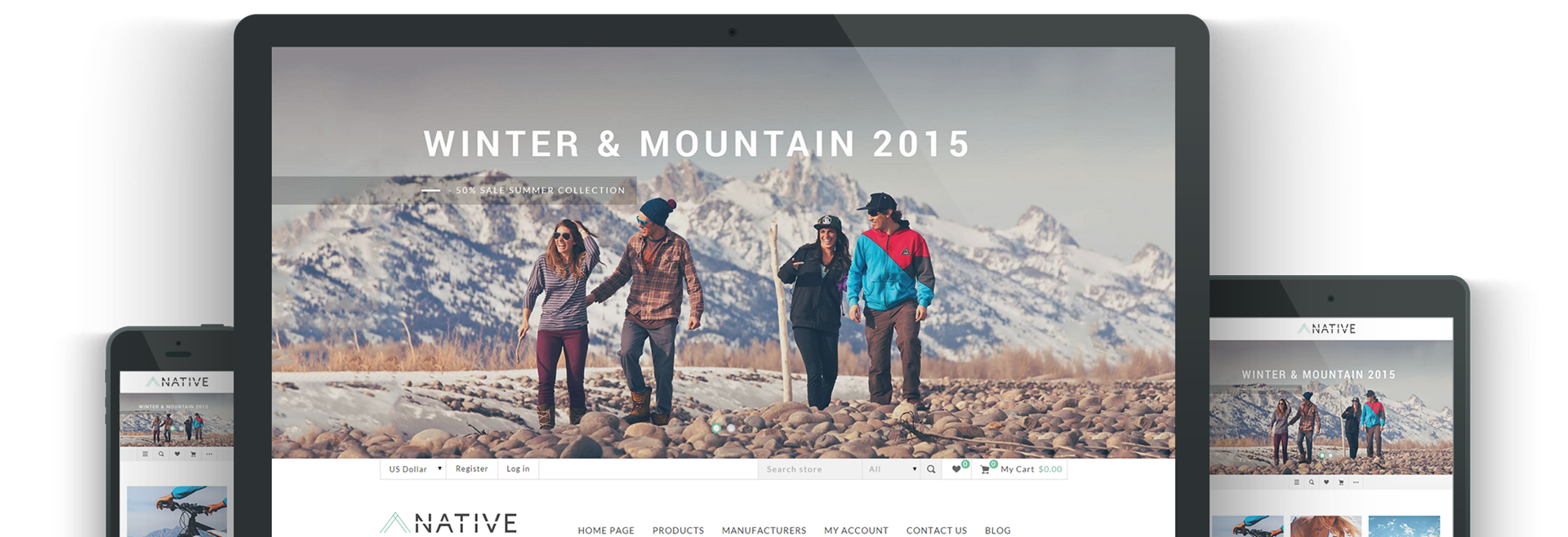Open the All categories search dropdown
The image size is (1568, 537).
(892, 469)
